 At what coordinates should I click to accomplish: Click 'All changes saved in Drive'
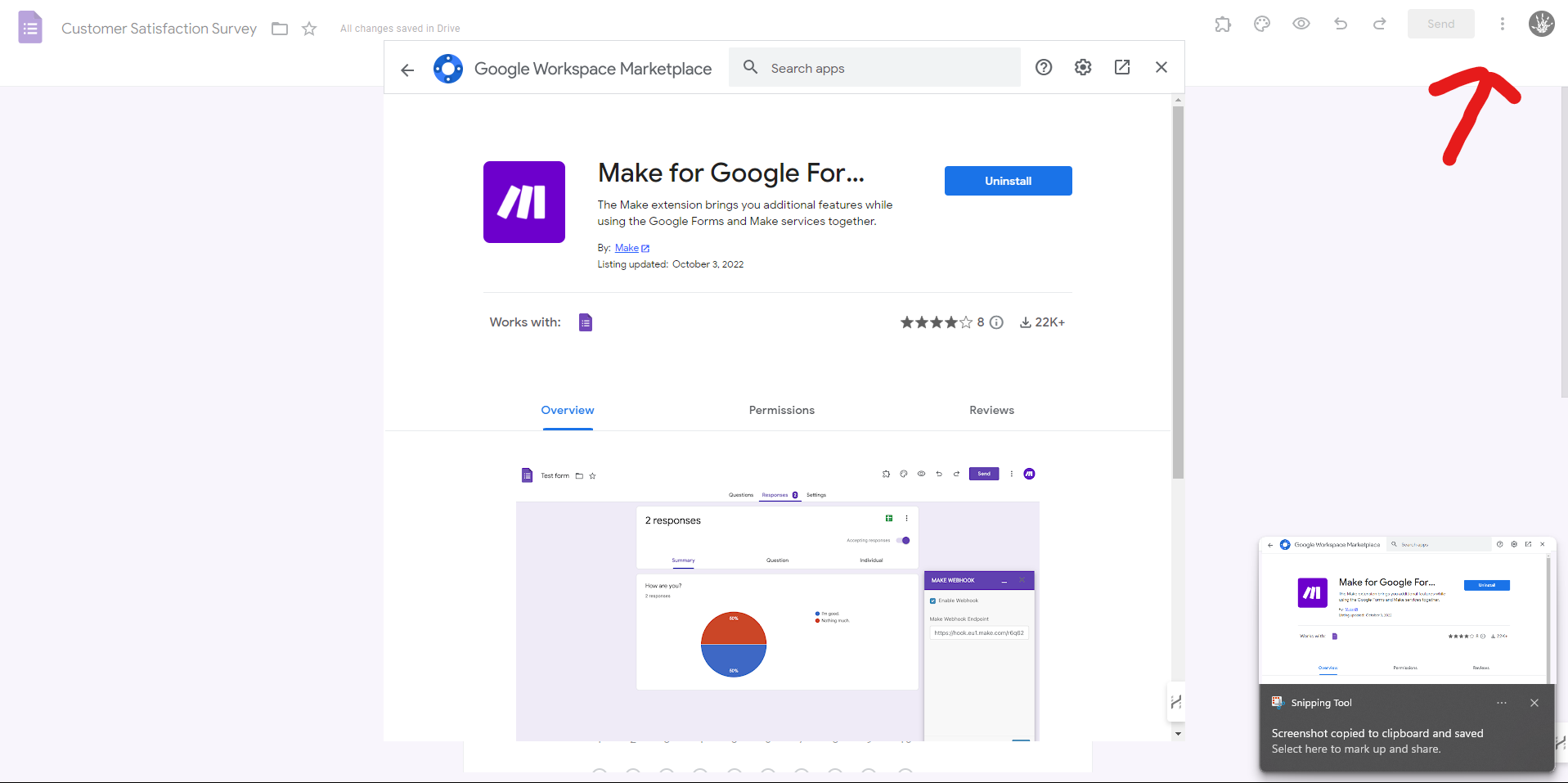point(400,29)
